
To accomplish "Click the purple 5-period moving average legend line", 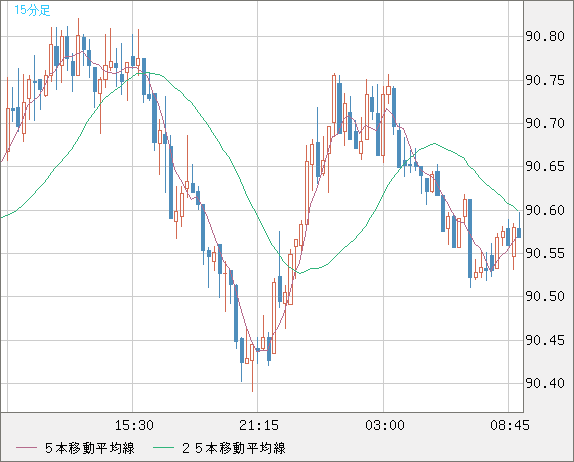I will (x=27, y=448).
